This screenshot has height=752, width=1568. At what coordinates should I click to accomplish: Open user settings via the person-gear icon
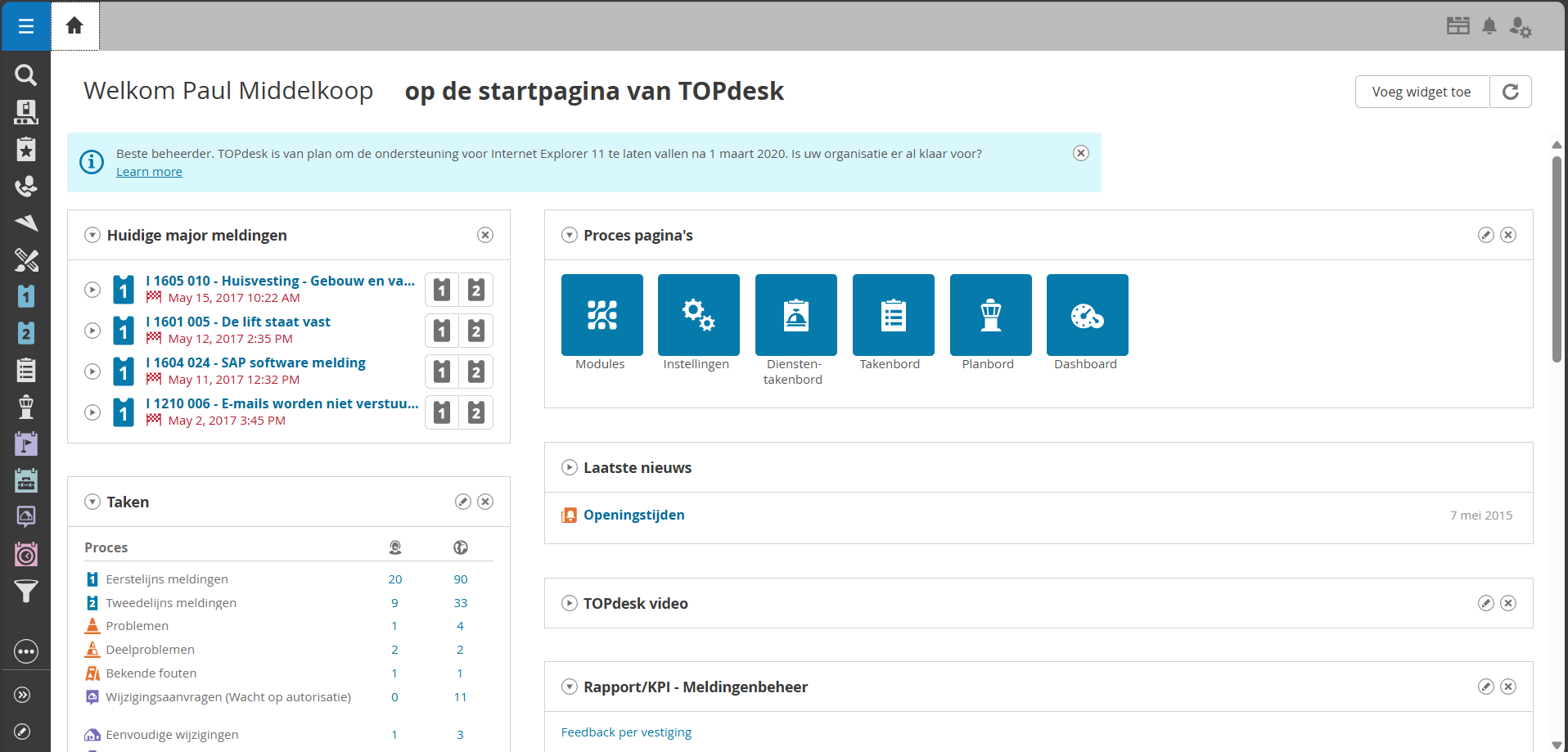coord(1522,27)
